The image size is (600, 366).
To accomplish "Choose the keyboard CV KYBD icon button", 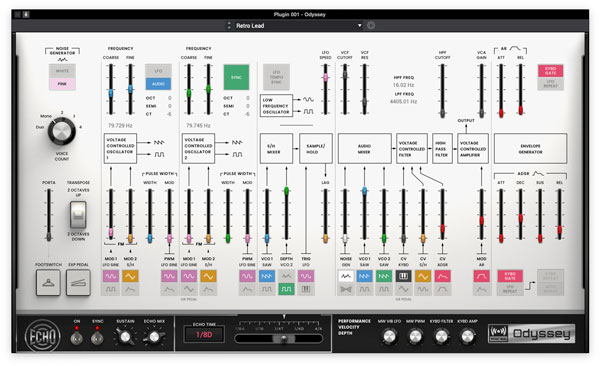I will [x=403, y=276].
